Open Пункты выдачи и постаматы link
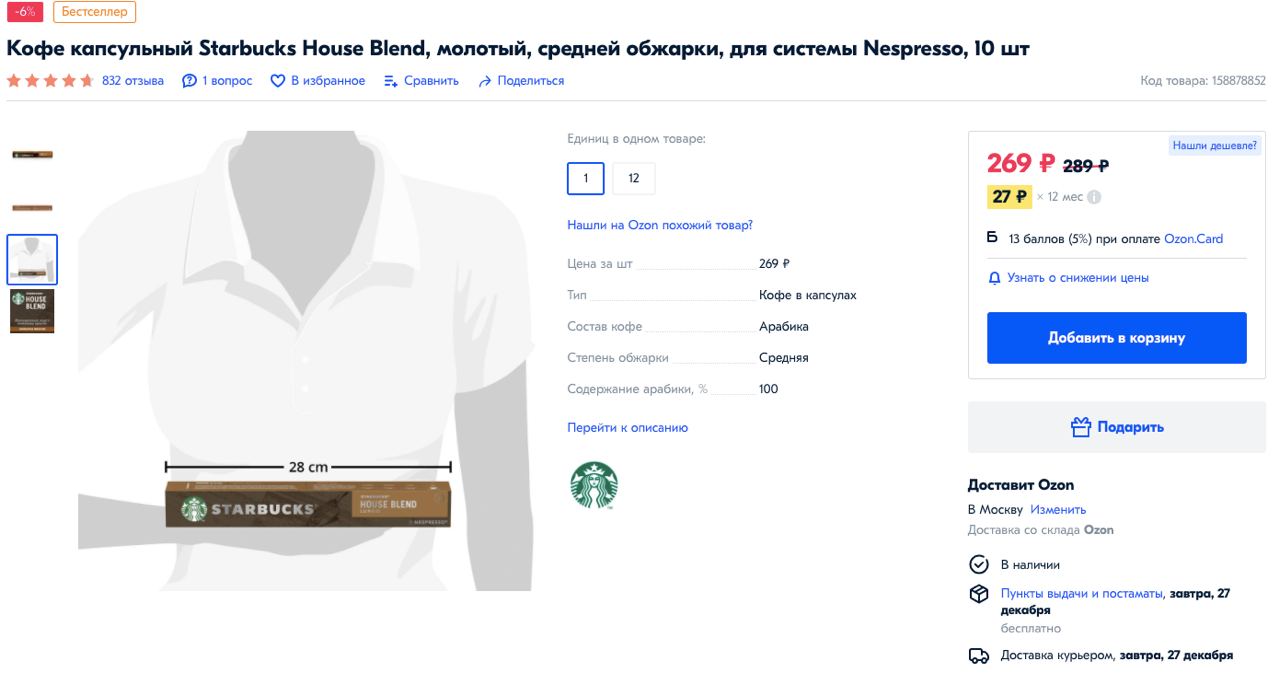1280x685 pixels. click(1082, 594)
